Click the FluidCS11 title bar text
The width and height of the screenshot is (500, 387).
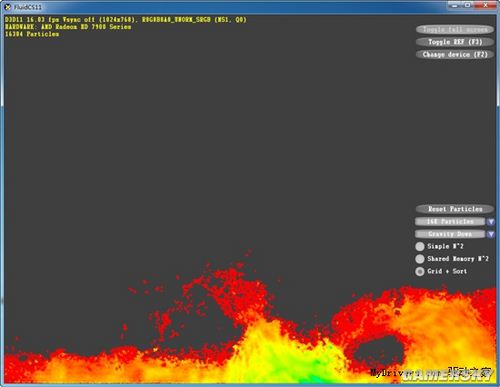tap(28, 7)
